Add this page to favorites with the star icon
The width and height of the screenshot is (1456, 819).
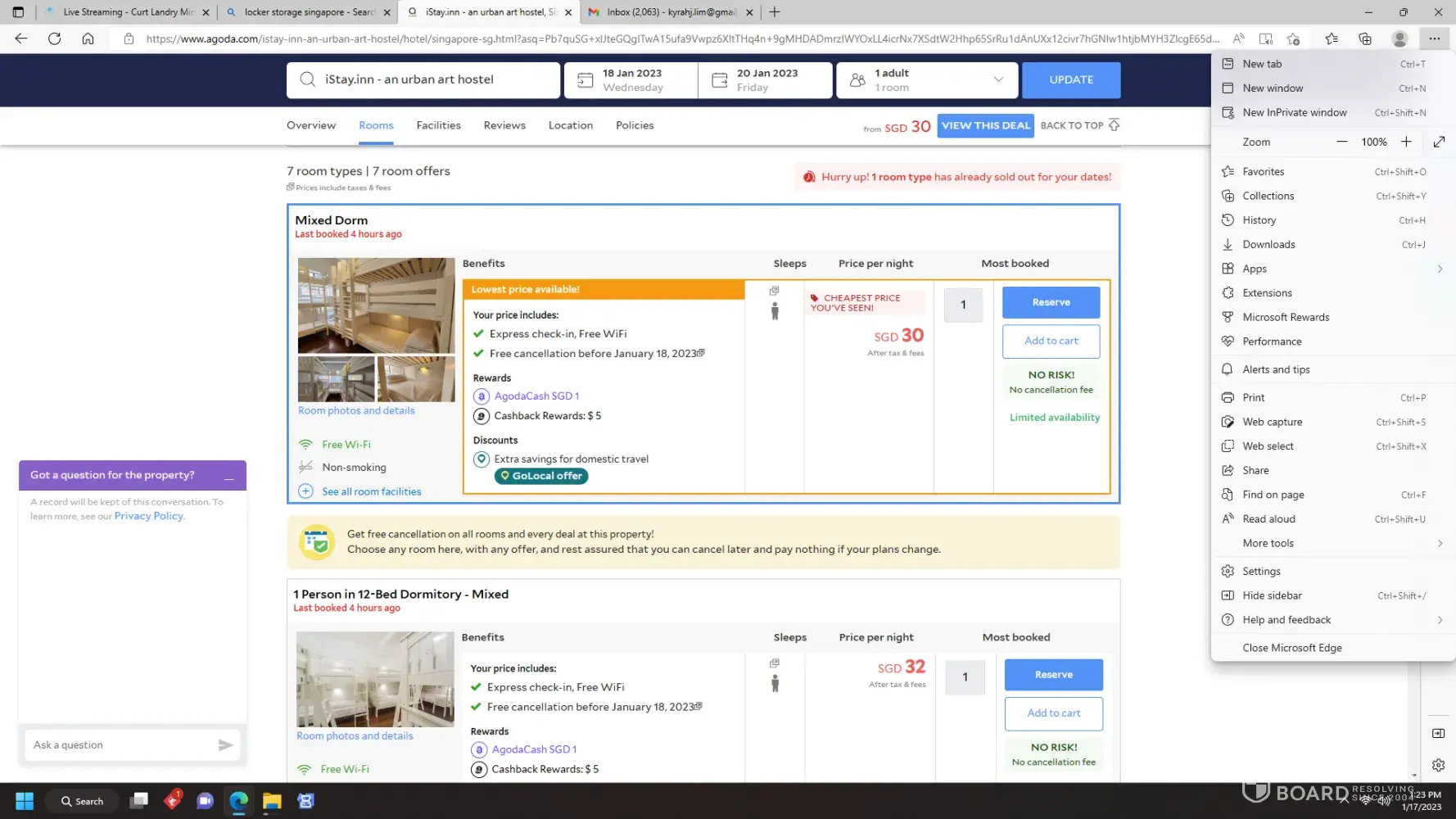pyautogui.click(x=1294, y=38)
